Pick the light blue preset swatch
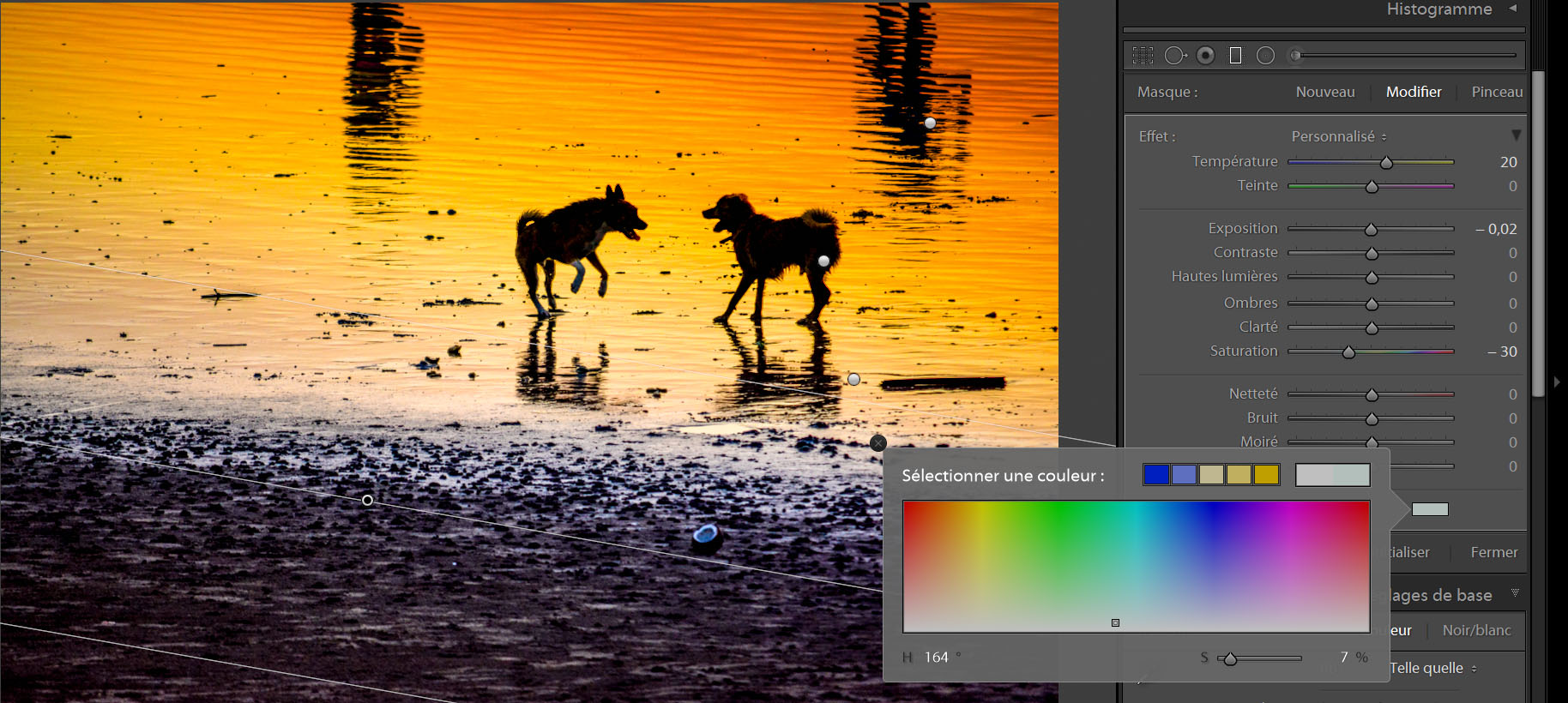This screenshot has height=703, width=1568. click(x=1184, y=475)
